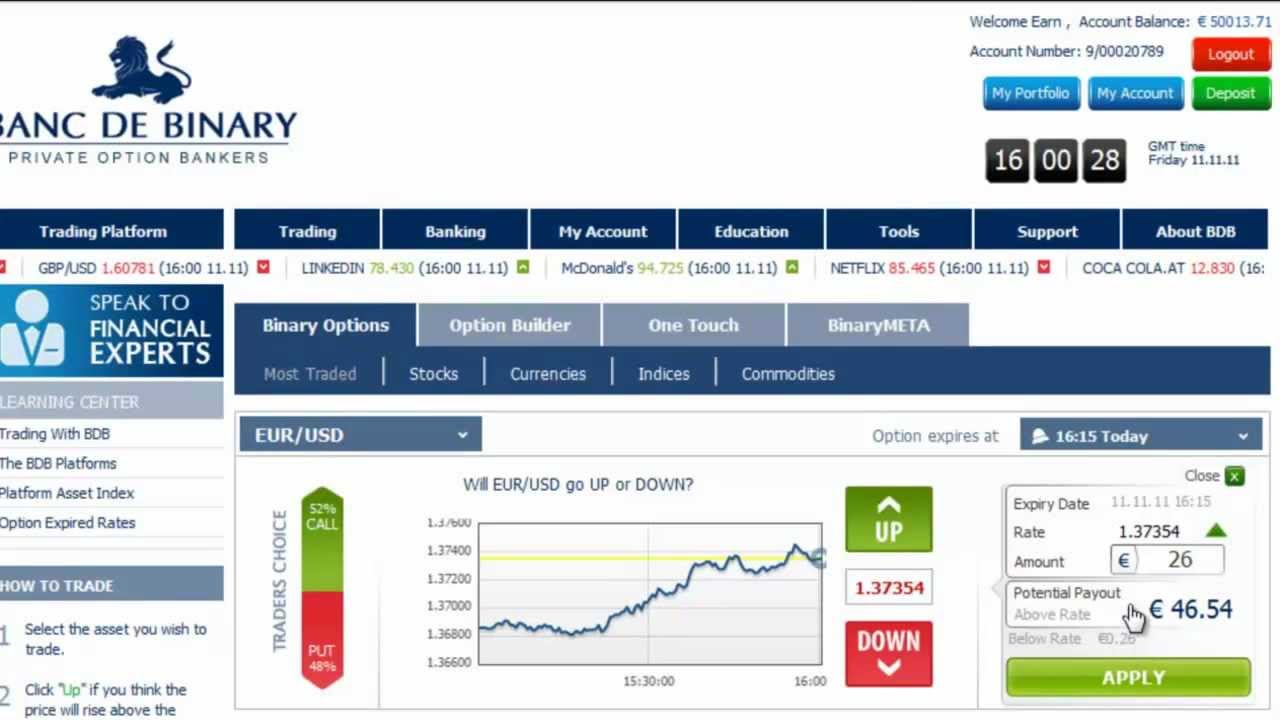Screen dimensions: 1280x720
Task: Click the green up indicator beside McDonald's
Action: [x=792, y=267]
